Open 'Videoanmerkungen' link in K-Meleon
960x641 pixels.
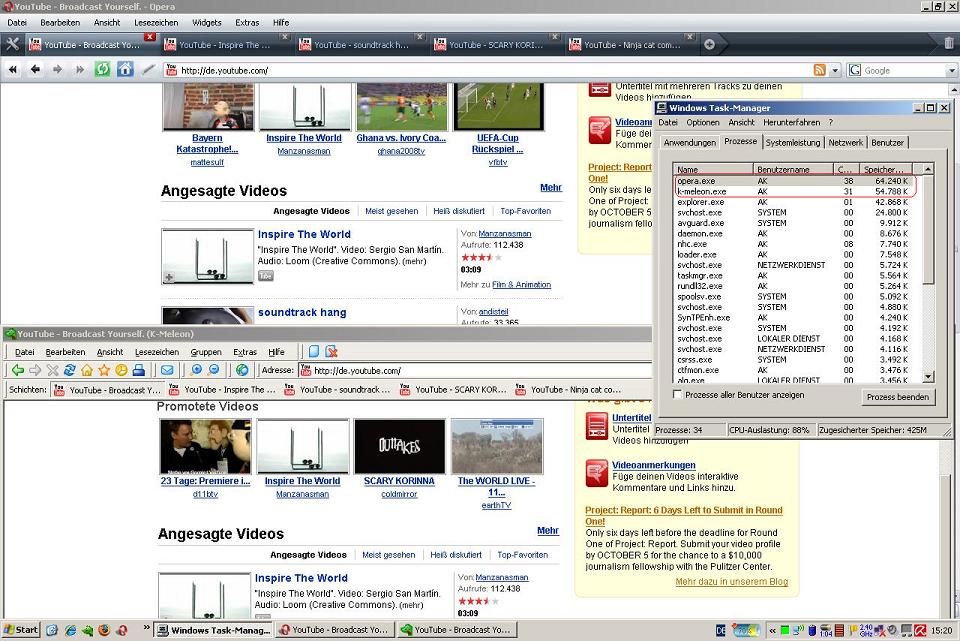654,465
